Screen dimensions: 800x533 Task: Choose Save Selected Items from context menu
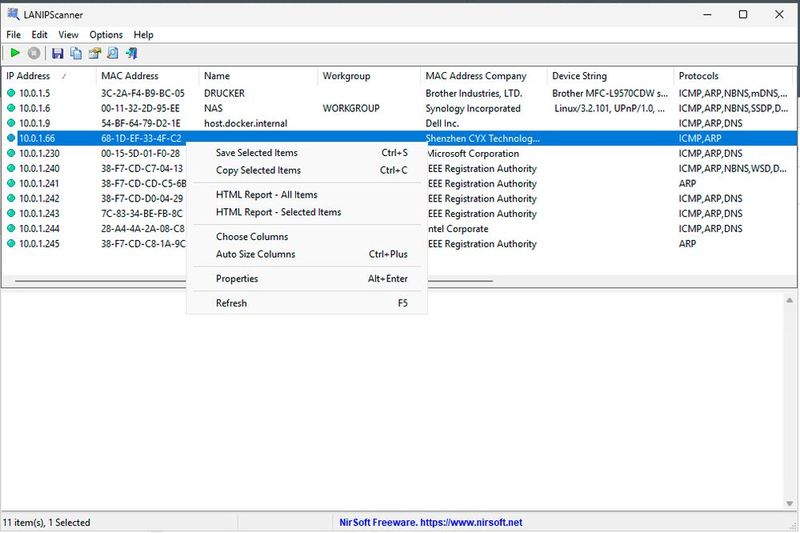pos(257,153)
